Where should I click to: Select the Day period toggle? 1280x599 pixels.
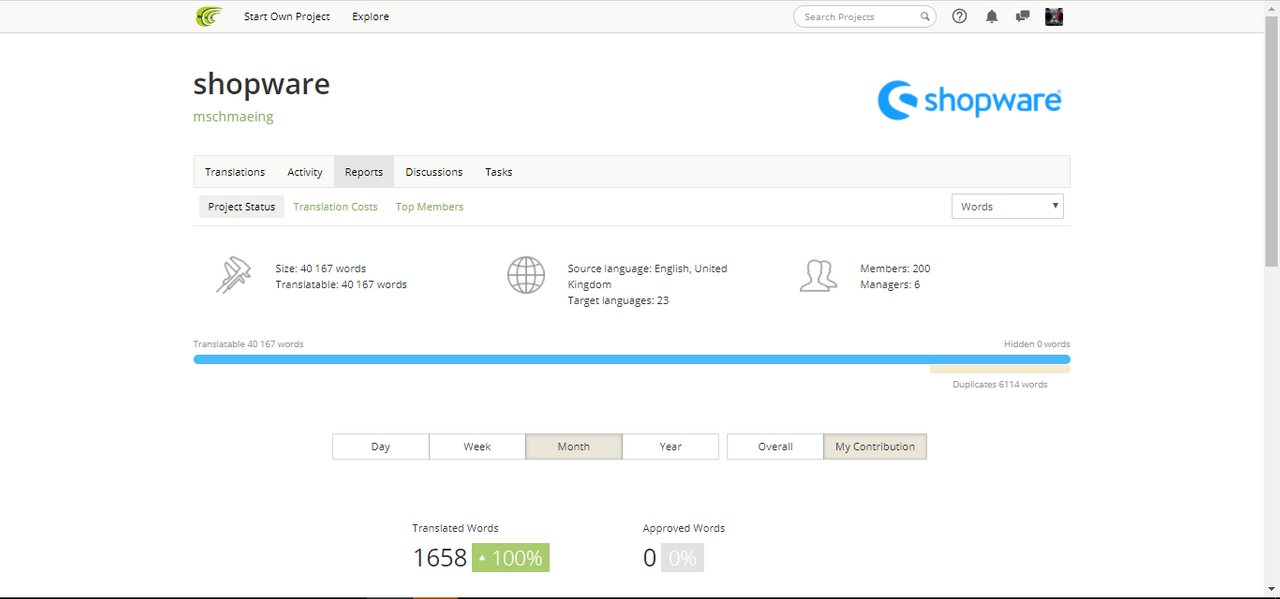(x=381, y=446)
